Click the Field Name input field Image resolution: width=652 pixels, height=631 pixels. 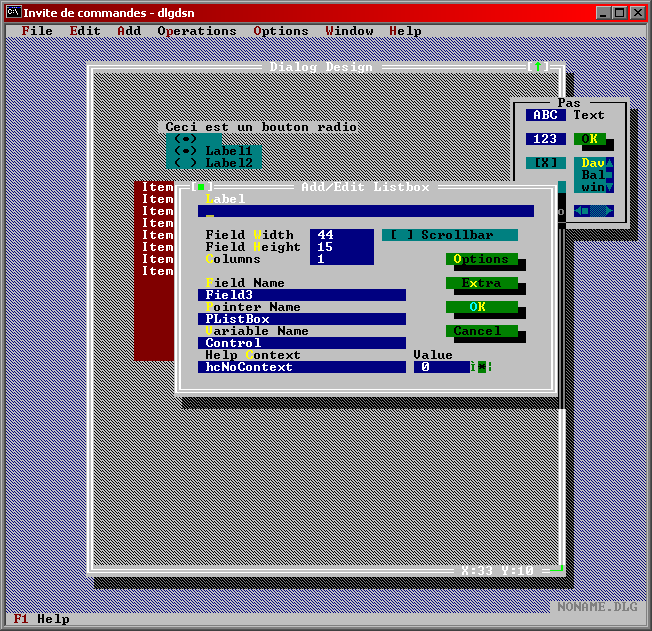tap(301, 295)
